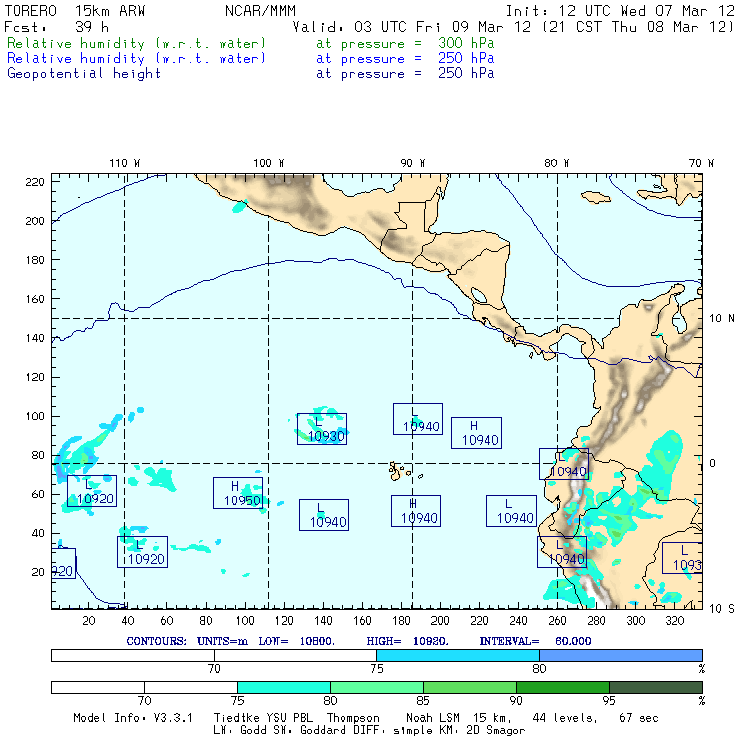Click the island of Jamaica on the map

click(x=596, y=197)
